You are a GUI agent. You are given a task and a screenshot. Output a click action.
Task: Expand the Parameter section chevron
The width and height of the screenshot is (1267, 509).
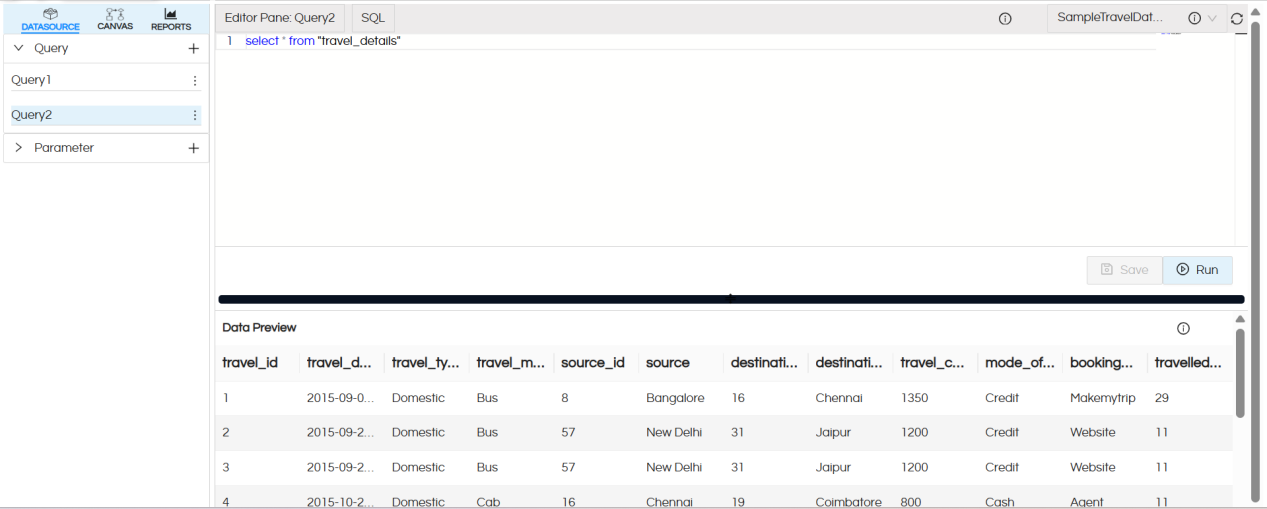18,147
